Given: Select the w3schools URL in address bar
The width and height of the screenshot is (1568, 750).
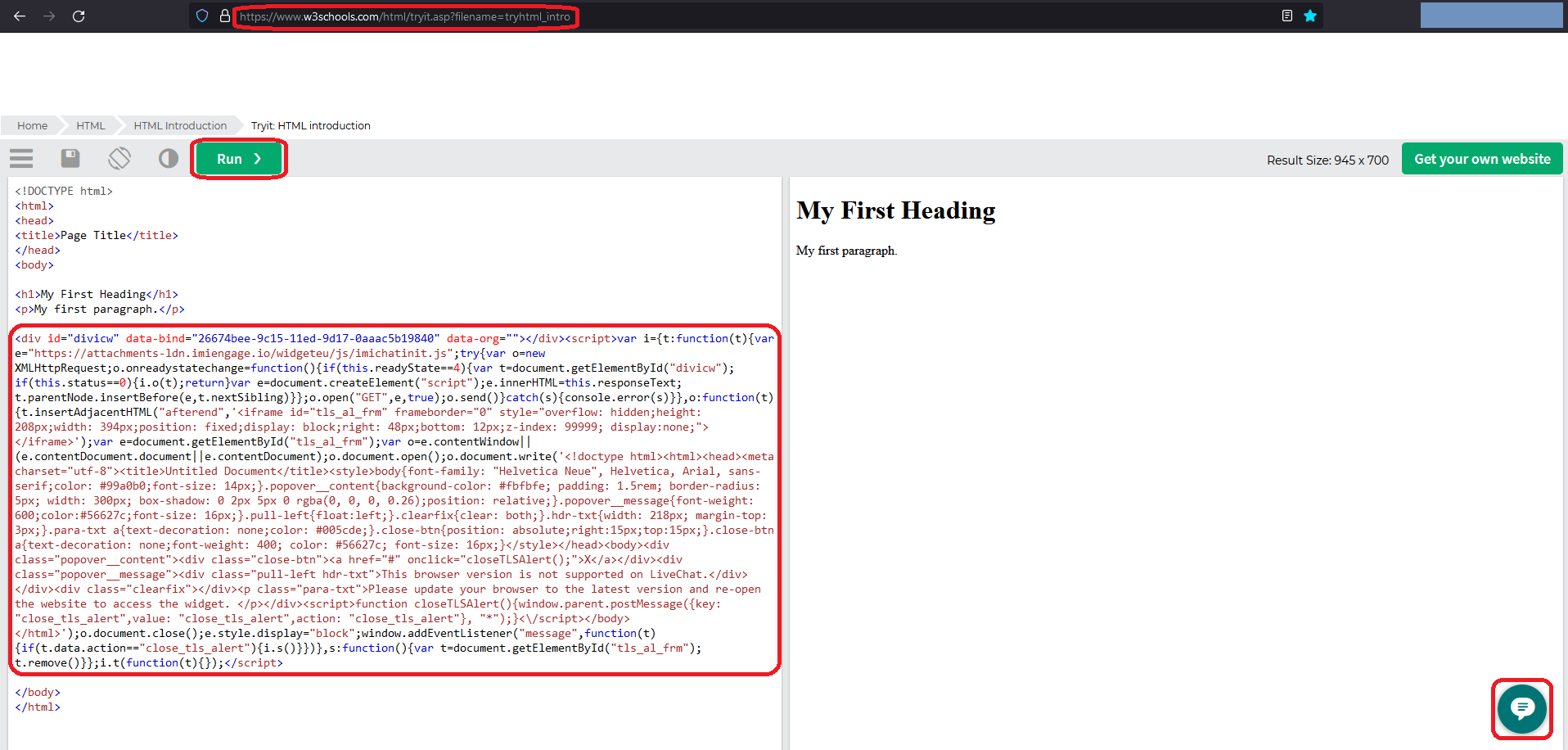Looking at the screenshot, I should 405,16.
